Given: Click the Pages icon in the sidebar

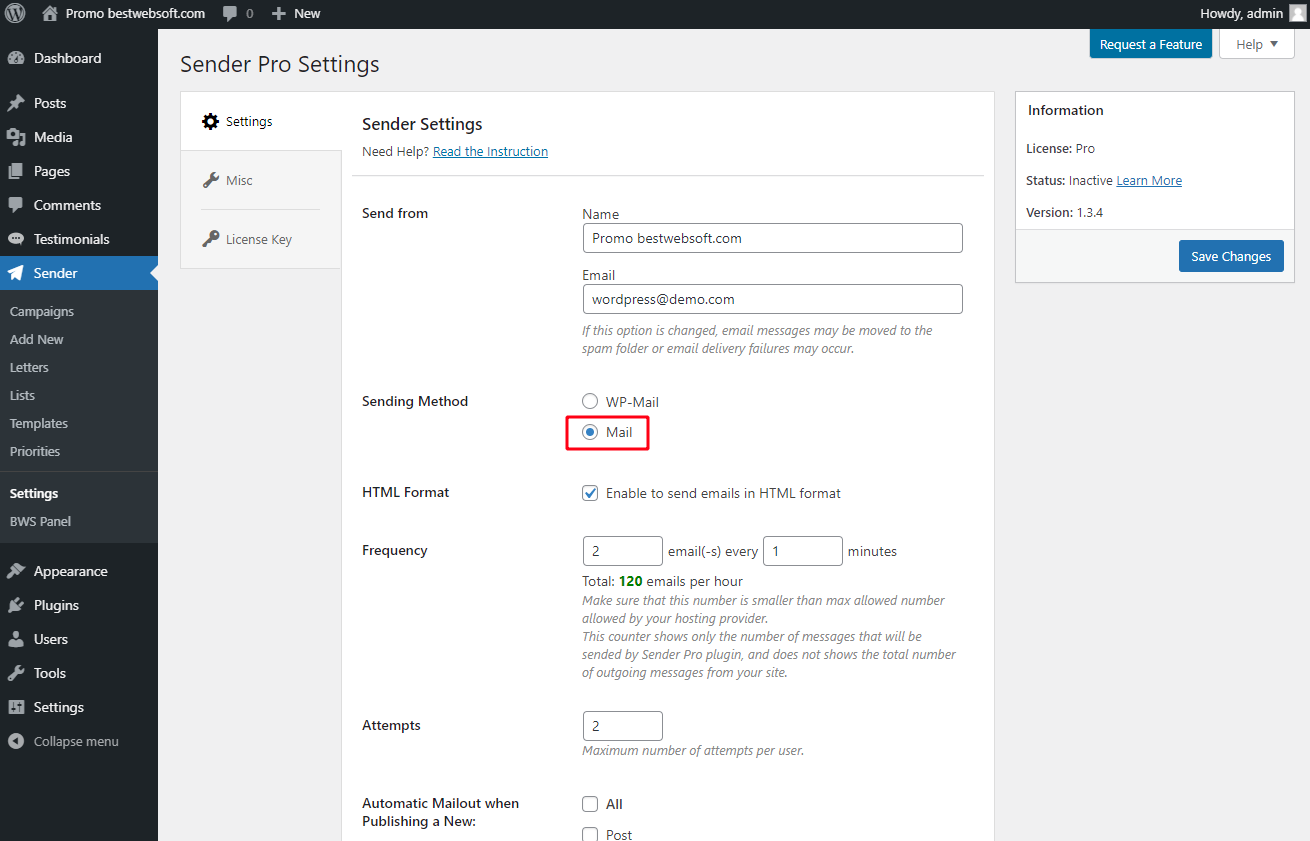Looking at the screenshot, I should click(16, 171).
